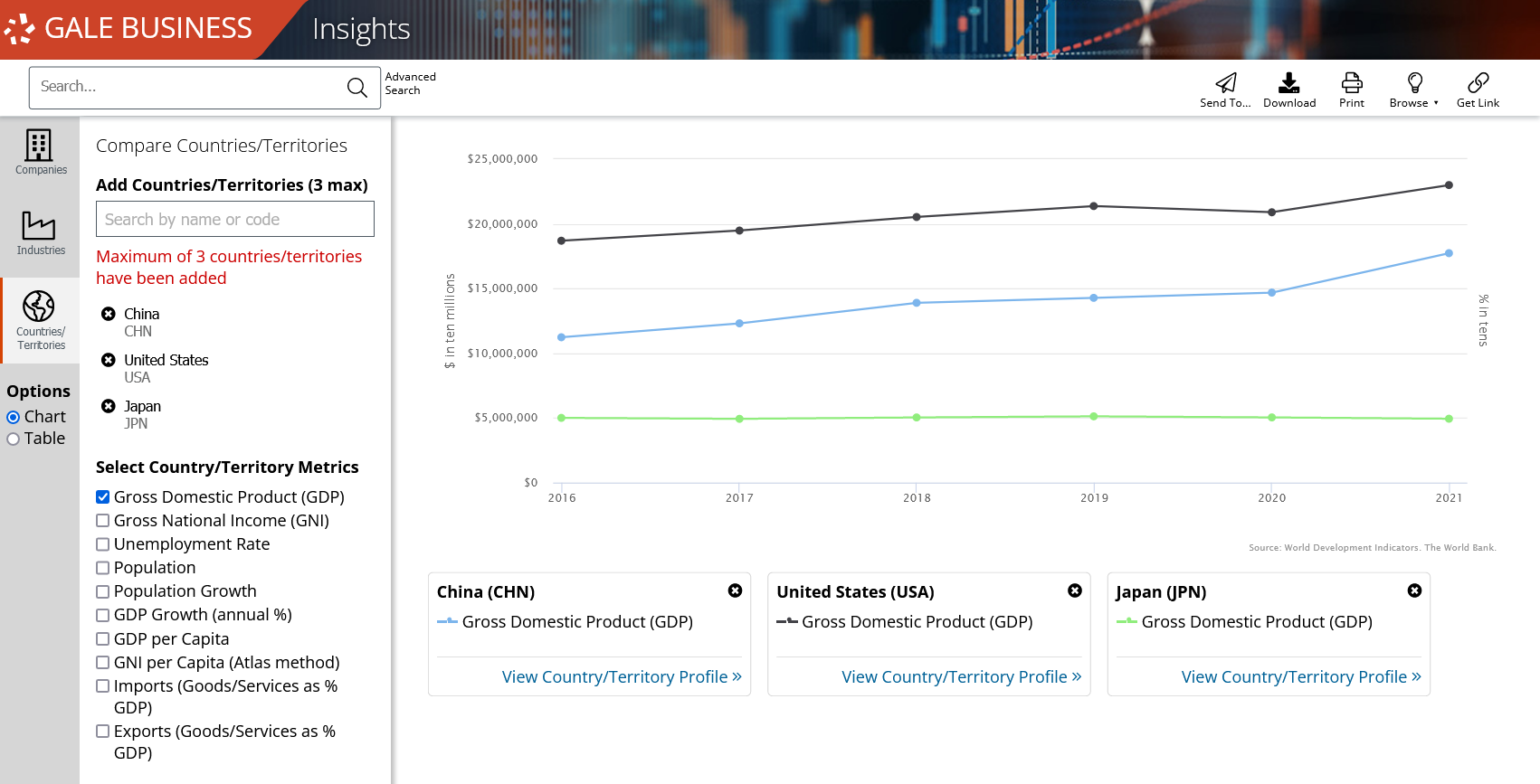Click the United States dark legend swatch
1540x784 pixels.
(x=787, y=621)
